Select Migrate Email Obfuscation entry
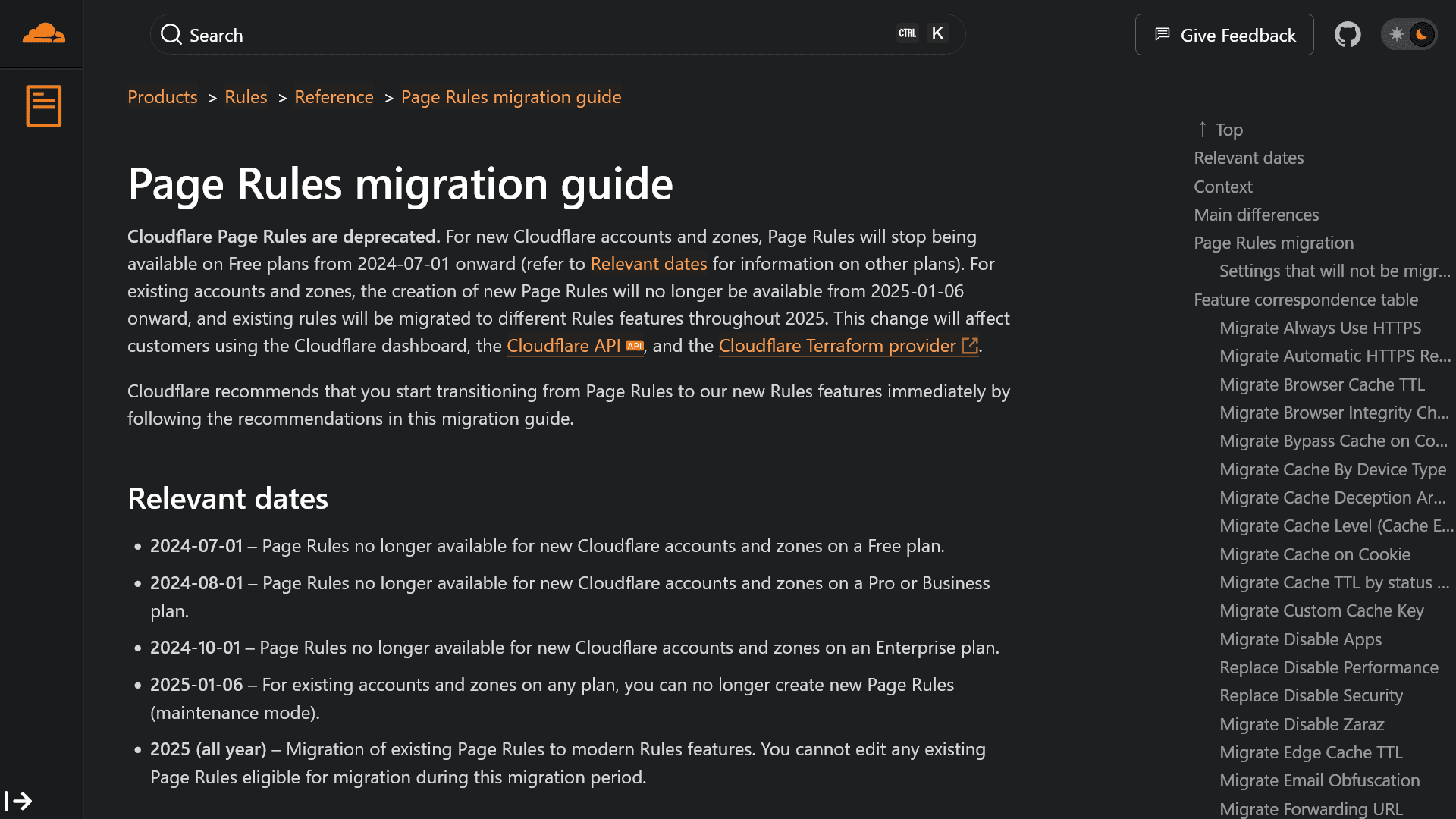This screenshot has height=819, width=1456. coord(1319,780)
